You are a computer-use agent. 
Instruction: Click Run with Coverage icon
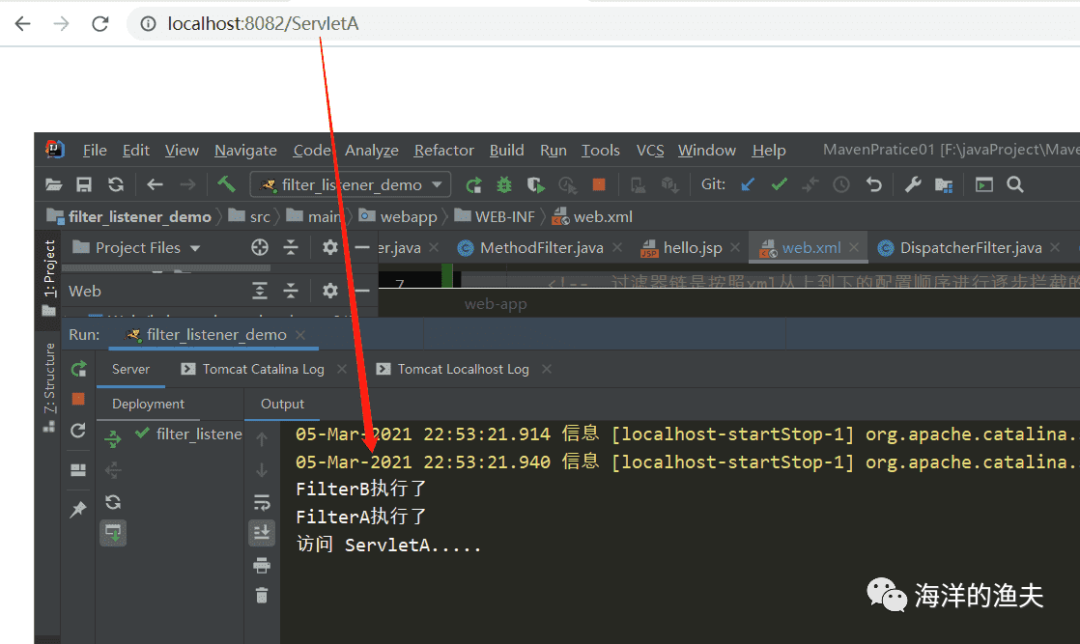click(x=535, y=185)
